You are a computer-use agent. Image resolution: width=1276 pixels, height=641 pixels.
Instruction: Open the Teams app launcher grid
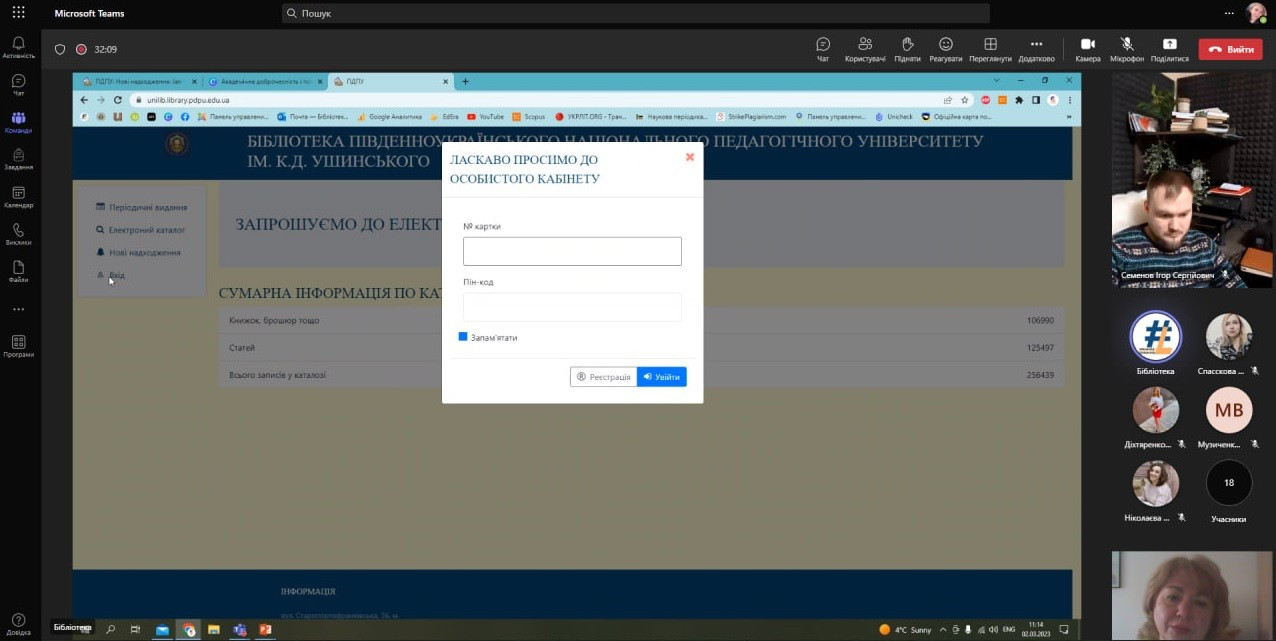point(18,13)
